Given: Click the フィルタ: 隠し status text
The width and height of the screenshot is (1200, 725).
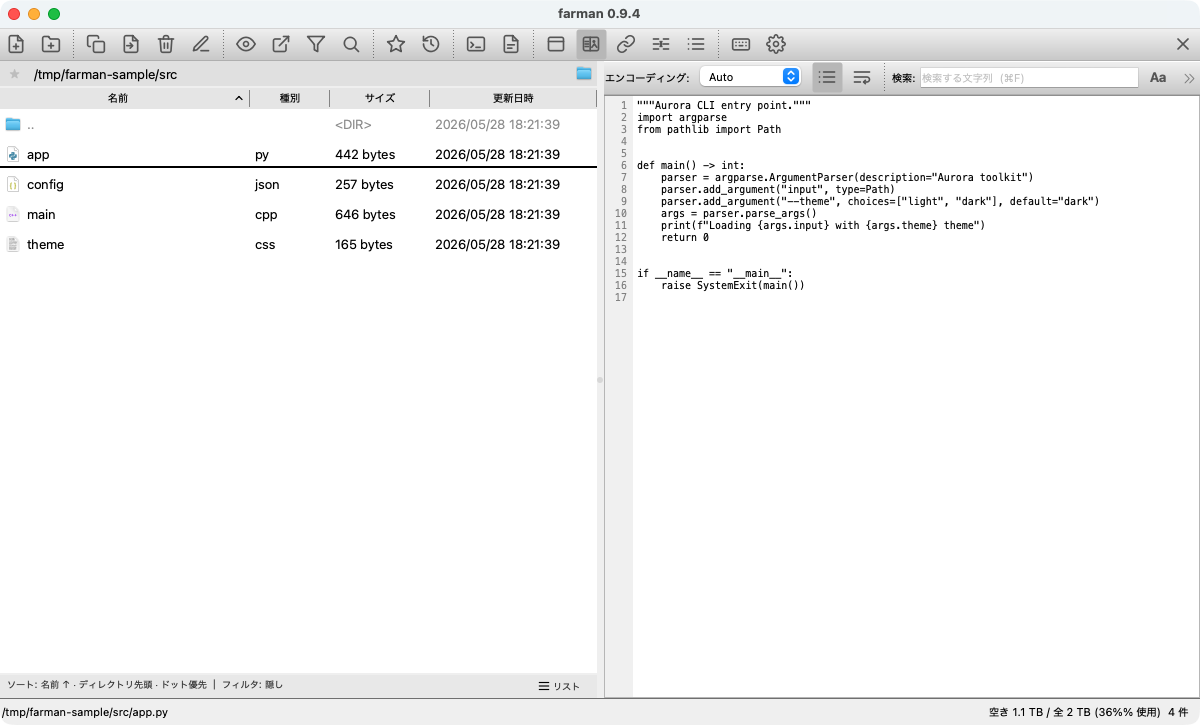Looking at the screenshot, I should click(252, 685).
